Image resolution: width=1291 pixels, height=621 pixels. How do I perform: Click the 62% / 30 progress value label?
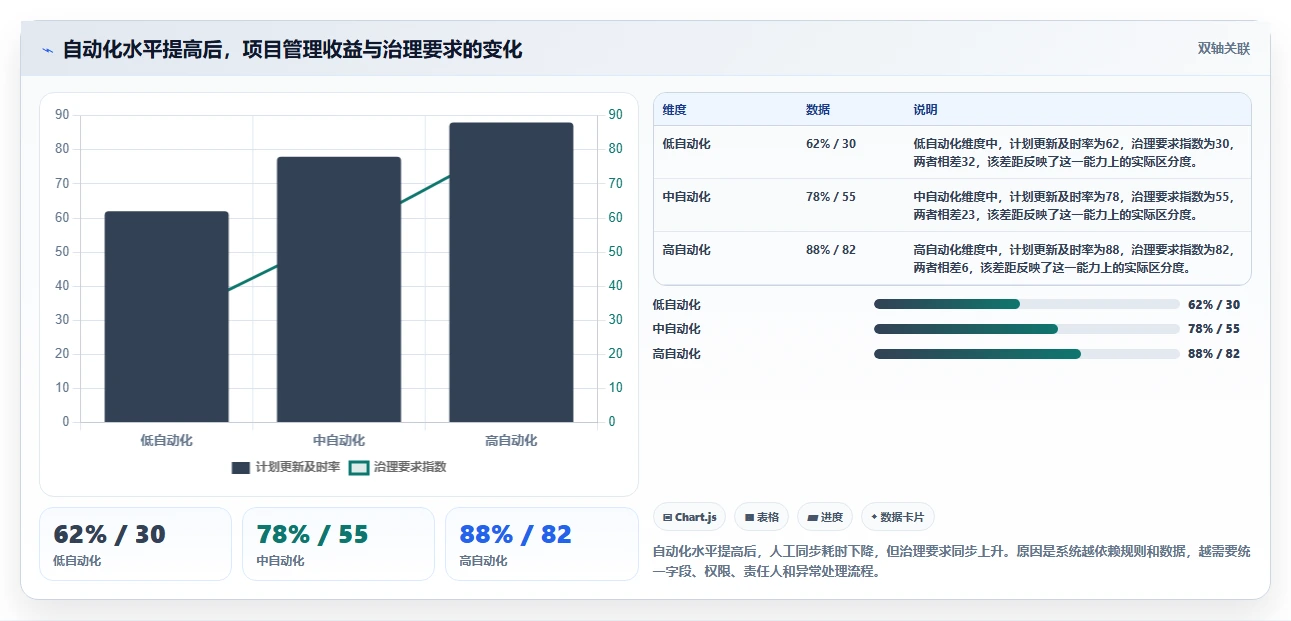tap(1214, 305)
